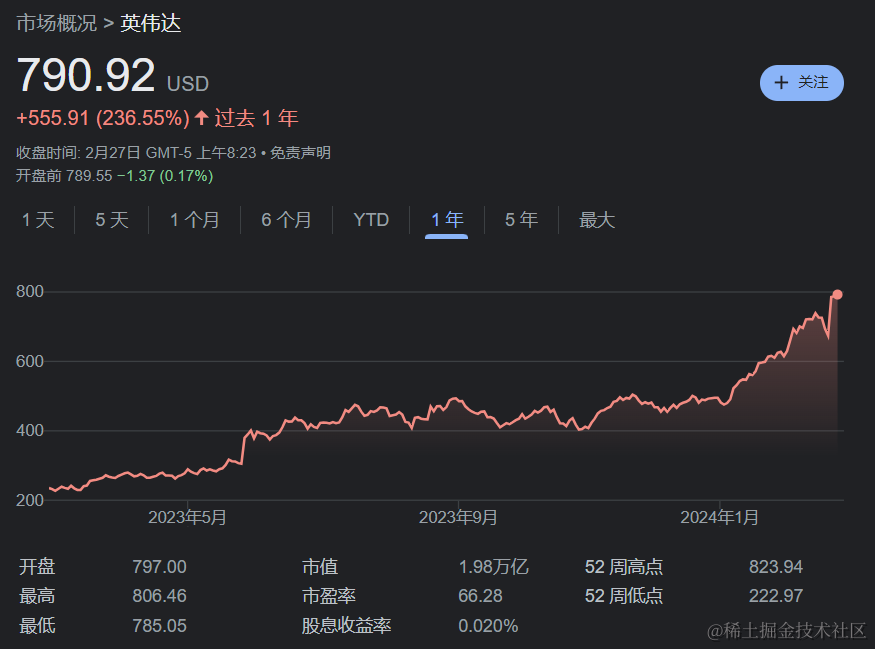The image size is (875, 649).
Task: Click the 52 周低点 value 222.97
Action: pos(776,596)
